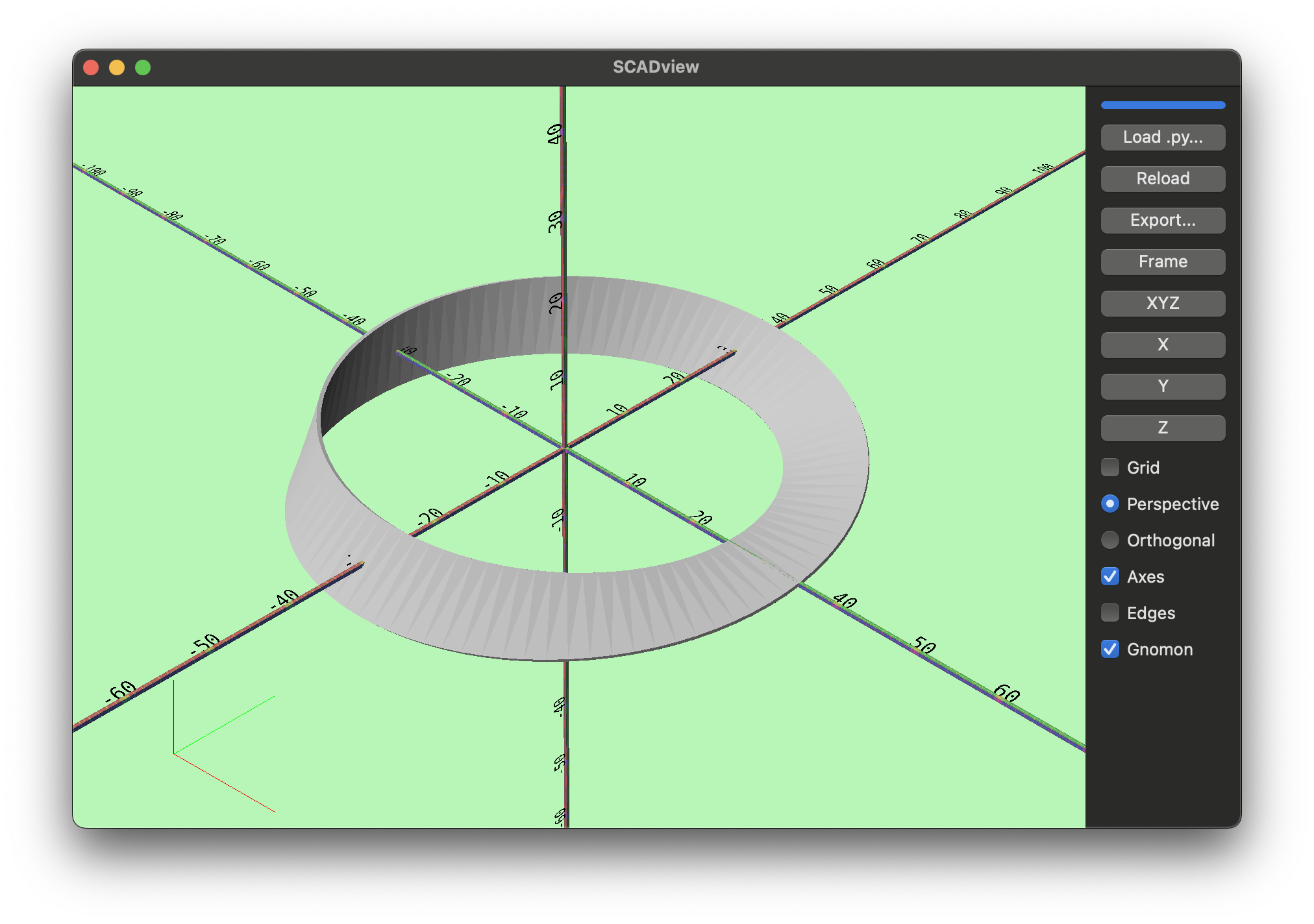Click the origin where axes intersect

coord(565,448)
